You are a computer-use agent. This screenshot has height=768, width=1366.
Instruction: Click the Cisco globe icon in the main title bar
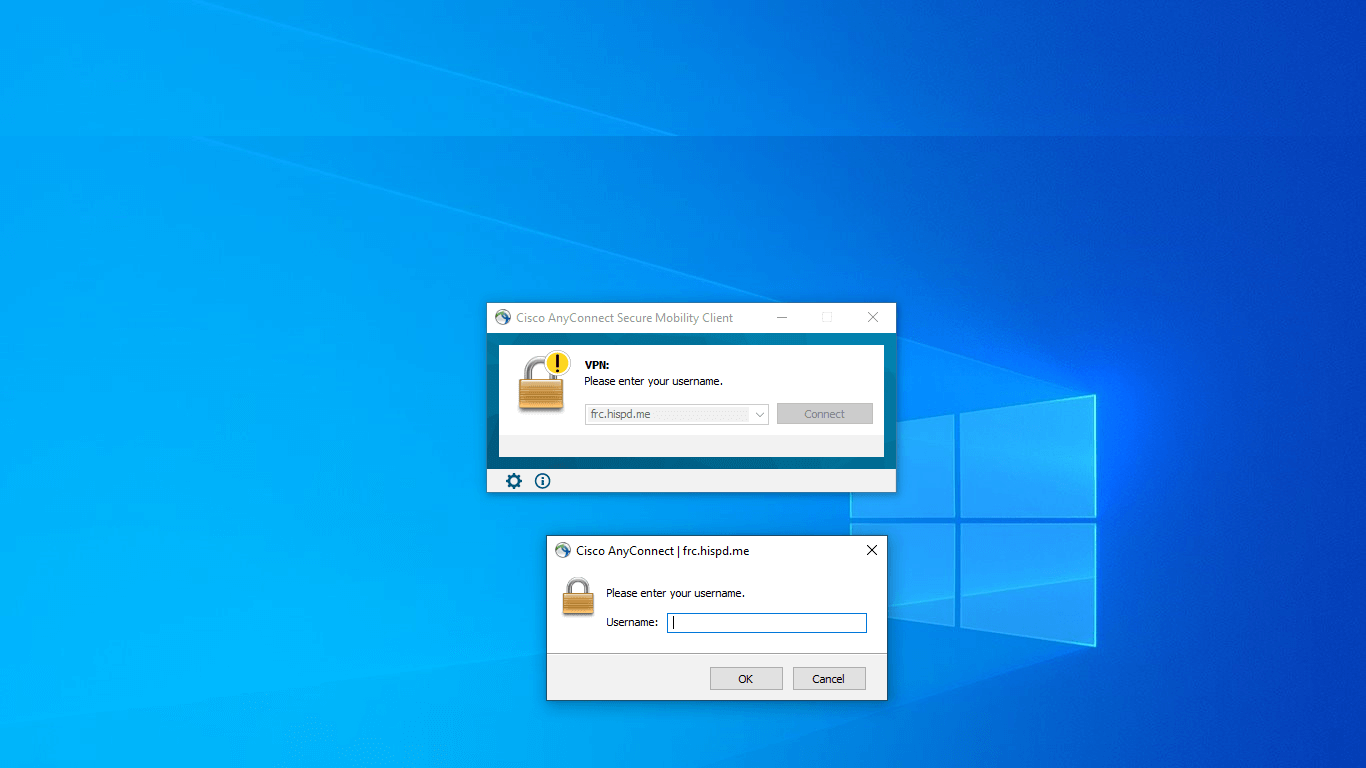point(503,318)
